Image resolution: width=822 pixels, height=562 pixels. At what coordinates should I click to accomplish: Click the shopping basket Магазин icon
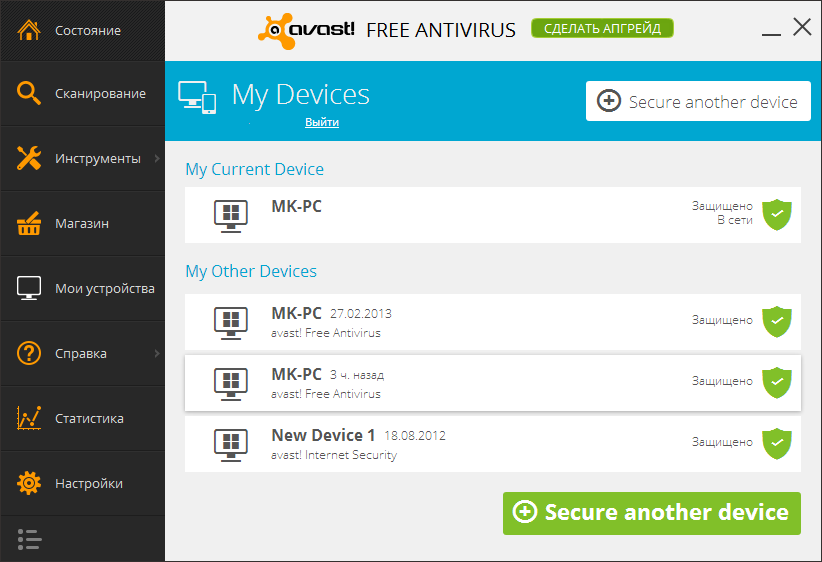click(x=28, y=223)
